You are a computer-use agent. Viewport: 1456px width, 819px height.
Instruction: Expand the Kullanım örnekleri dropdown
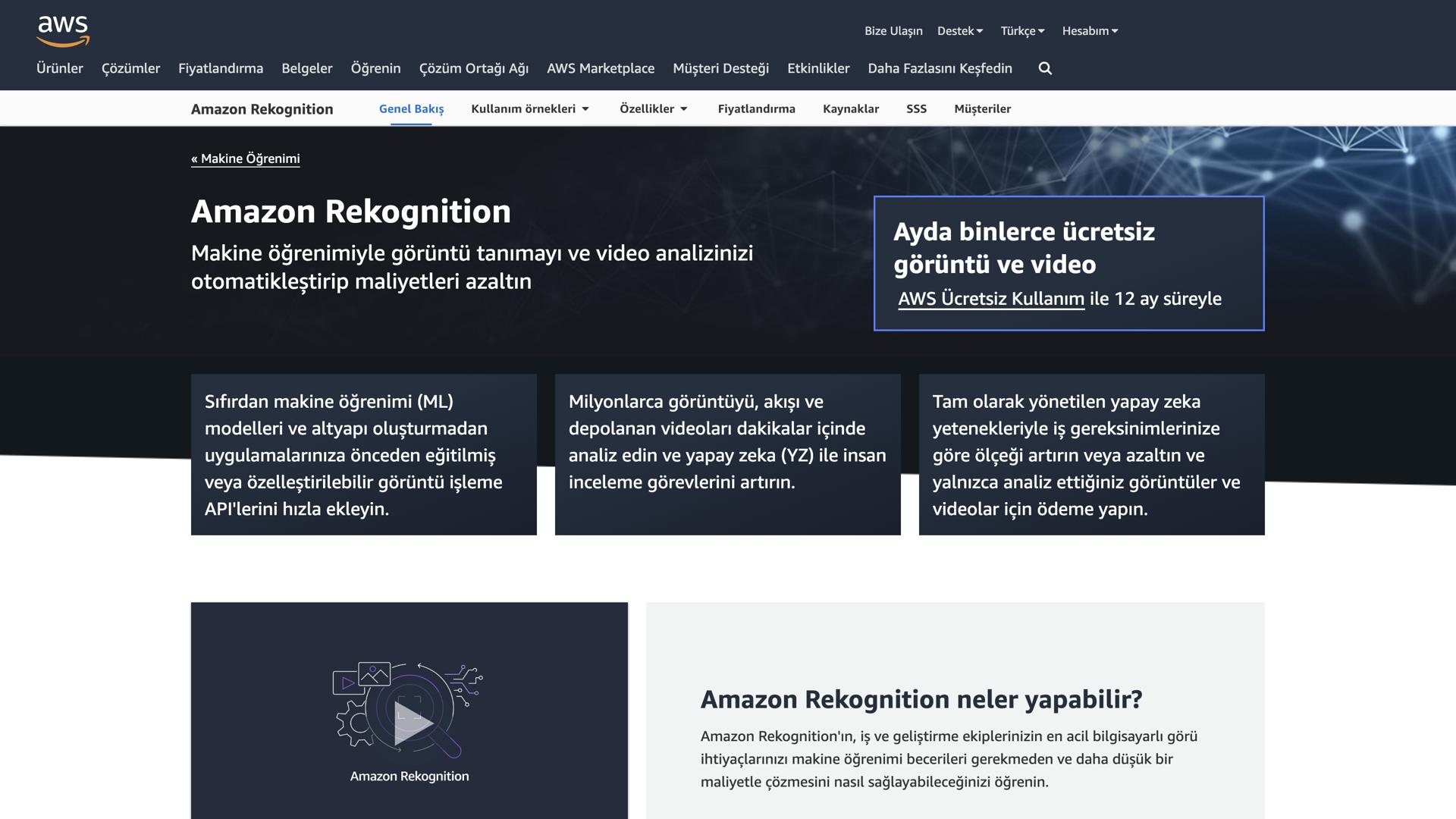click(x=529, y=108)
